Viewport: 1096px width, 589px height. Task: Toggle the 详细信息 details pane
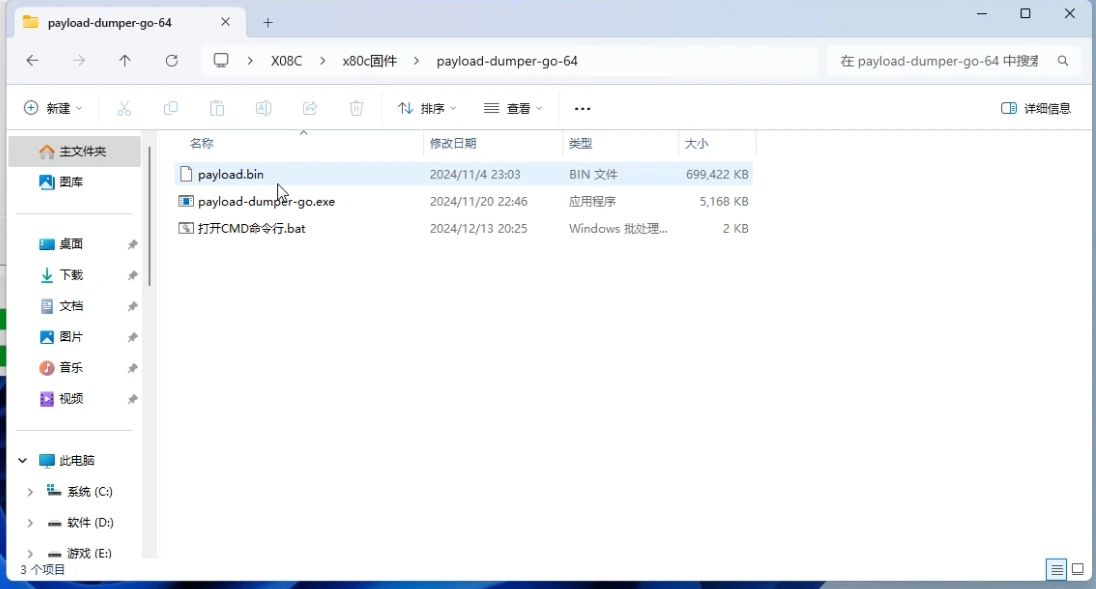click(x=1035, y=108)
